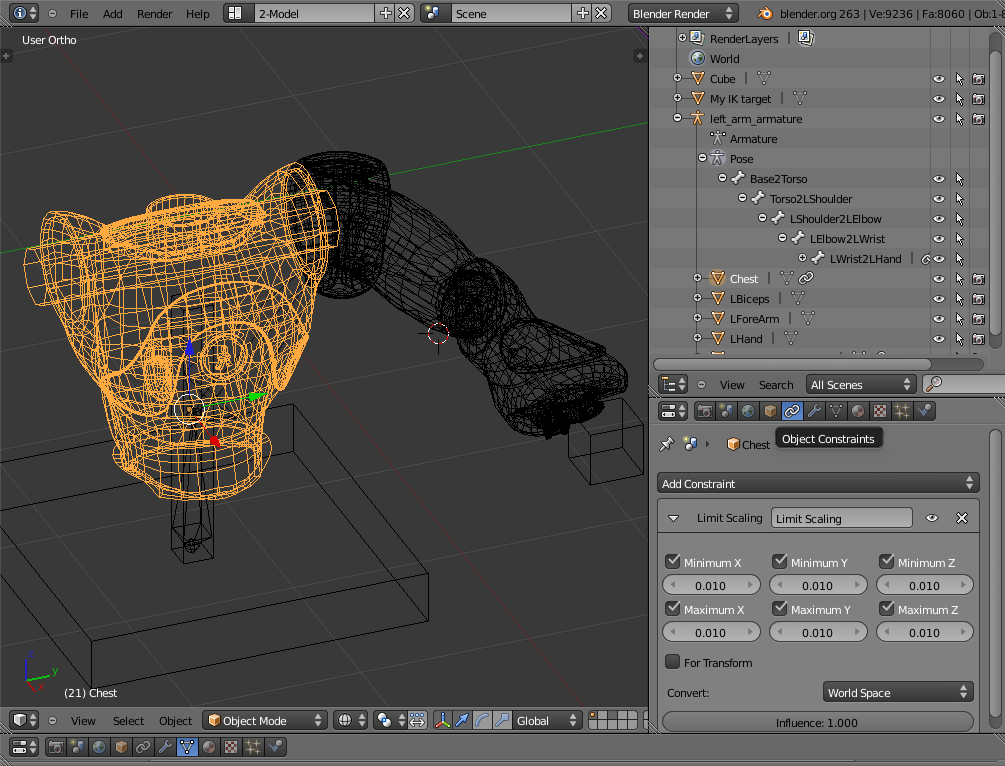The width and height of the screenshot is (1005, 766).
Task: Open the Material sphere tab in the right properties editor
Action: click(858, 411)
